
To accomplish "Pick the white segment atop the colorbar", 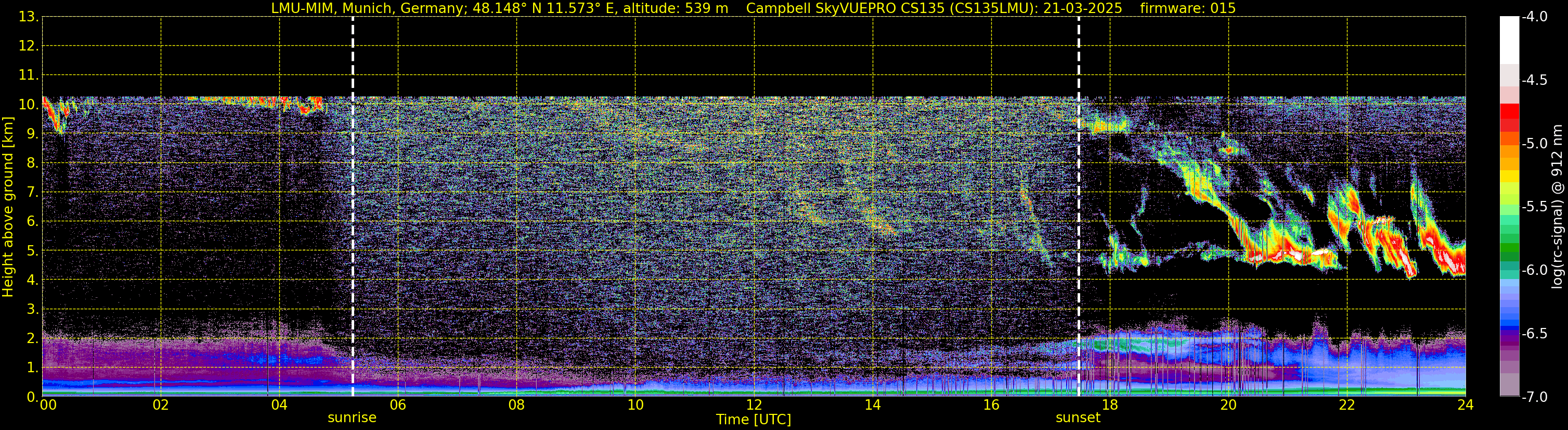I will click(1509, 40).
